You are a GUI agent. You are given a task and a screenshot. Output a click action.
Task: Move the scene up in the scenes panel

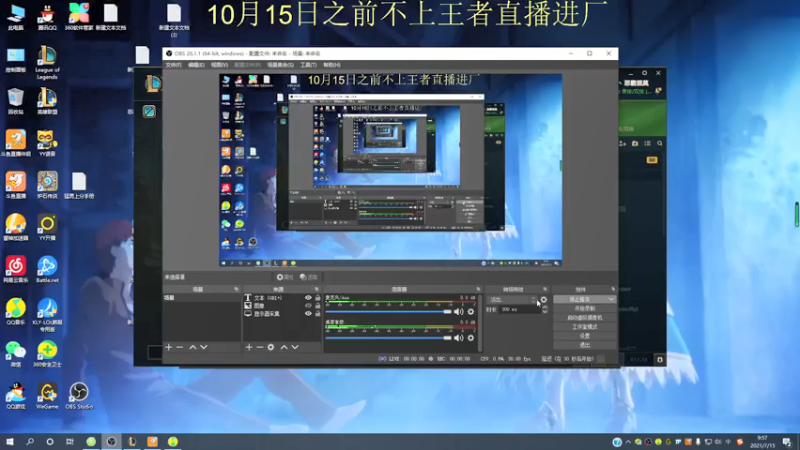click(193, 347)
